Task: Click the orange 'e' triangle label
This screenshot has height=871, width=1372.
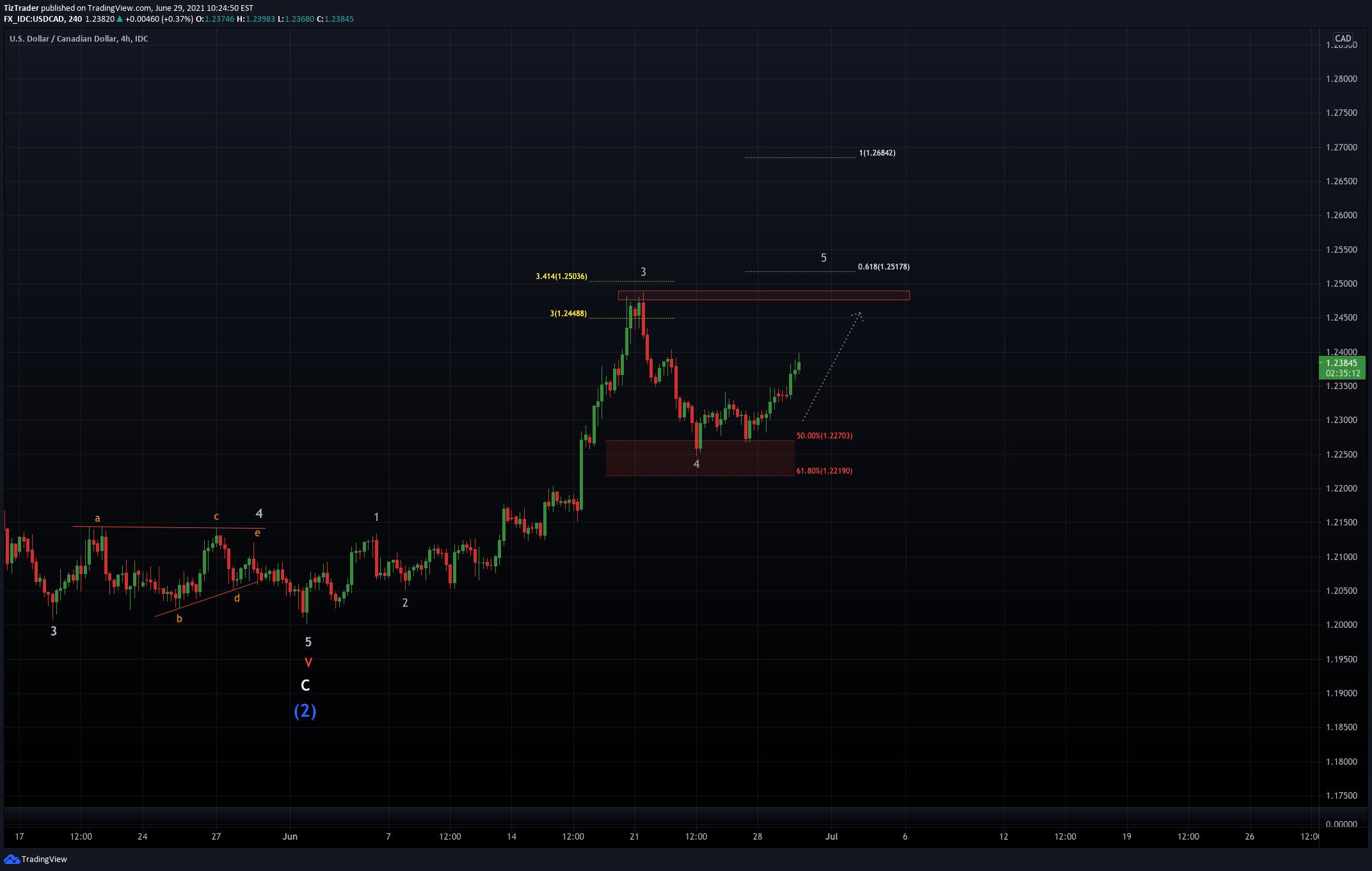Action: click(x=257, y=533)
